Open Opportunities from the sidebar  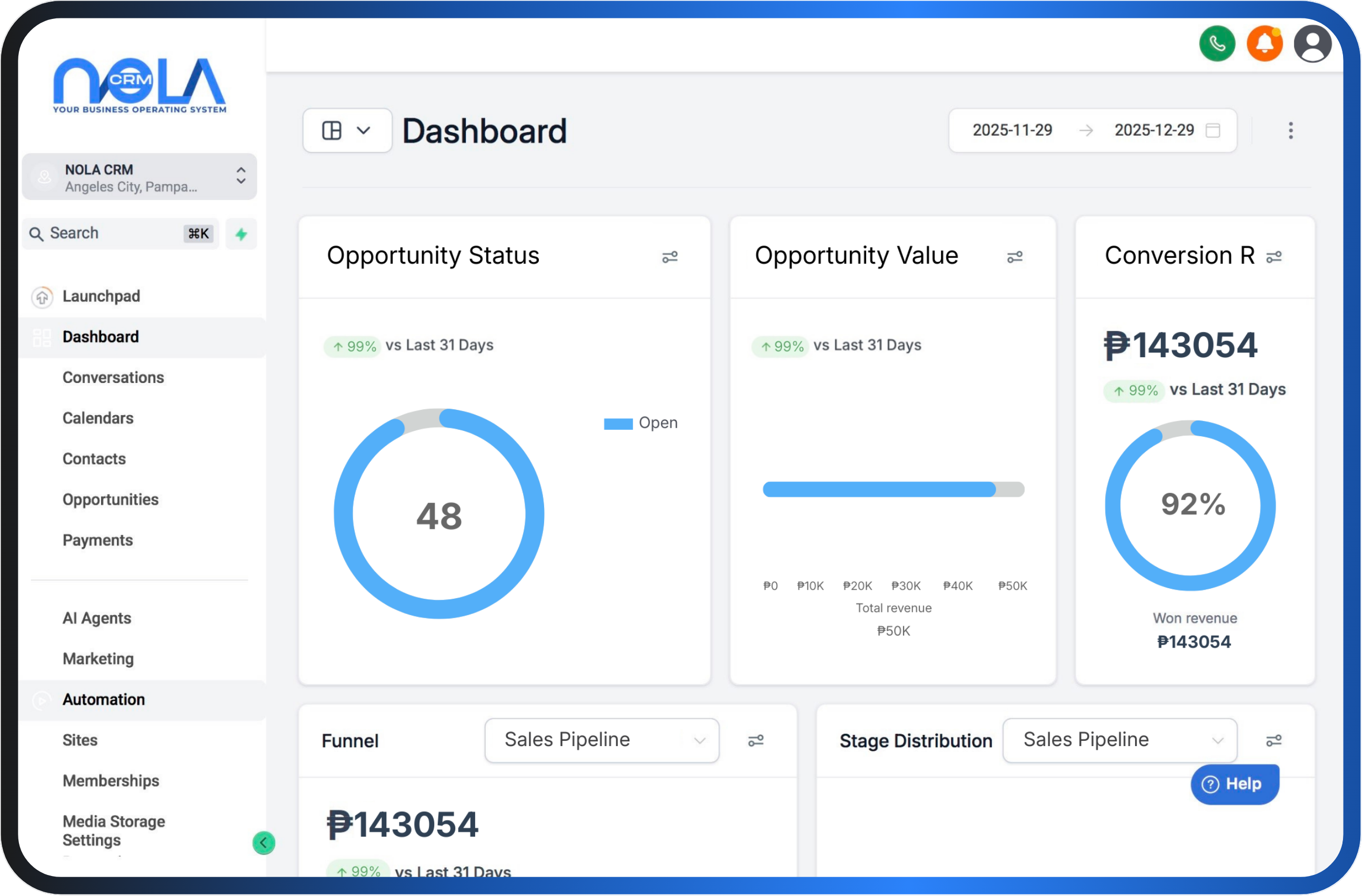tap(110, 499)
